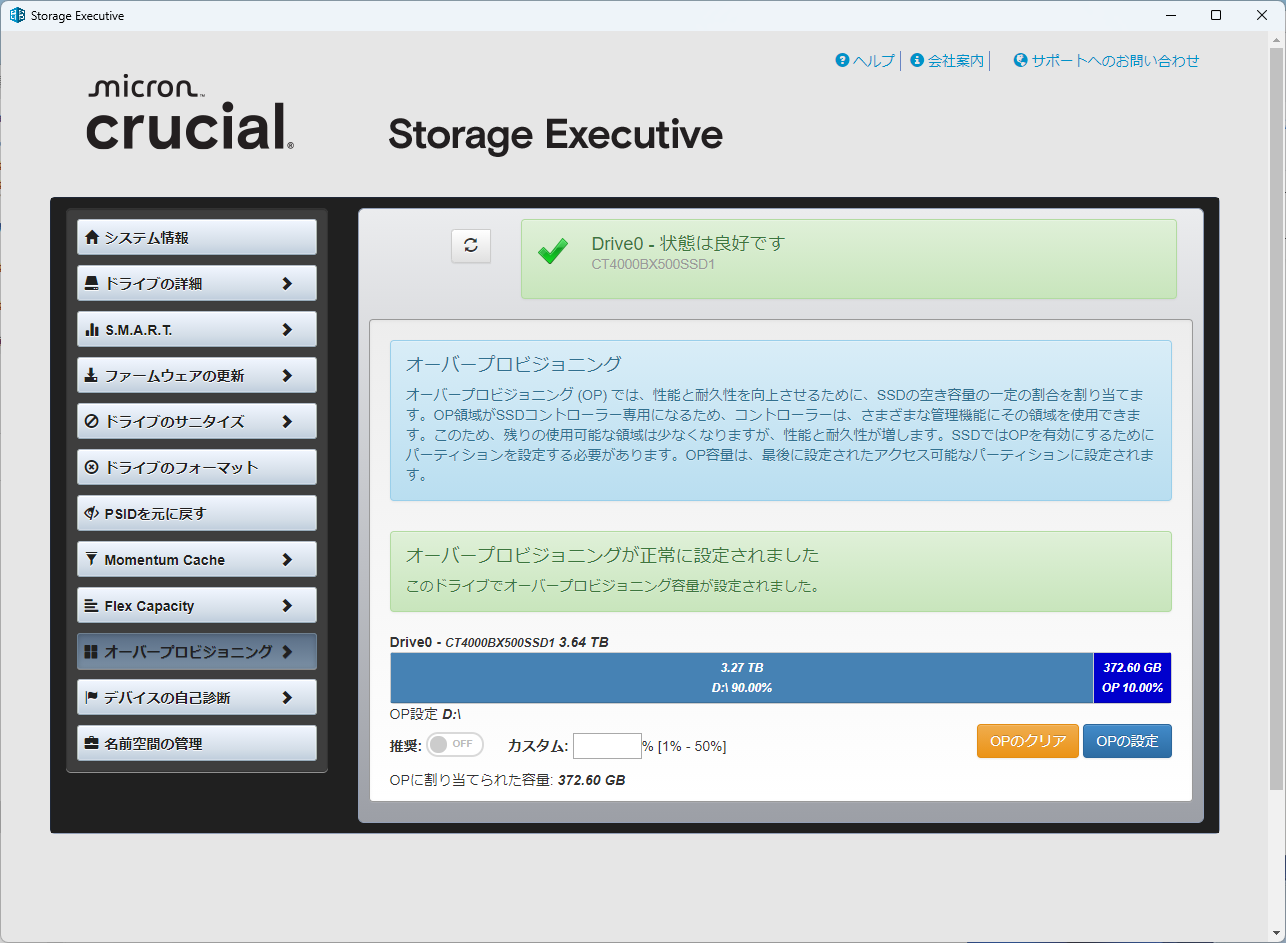Select the Flex Capacity menu label

[150, 606]
